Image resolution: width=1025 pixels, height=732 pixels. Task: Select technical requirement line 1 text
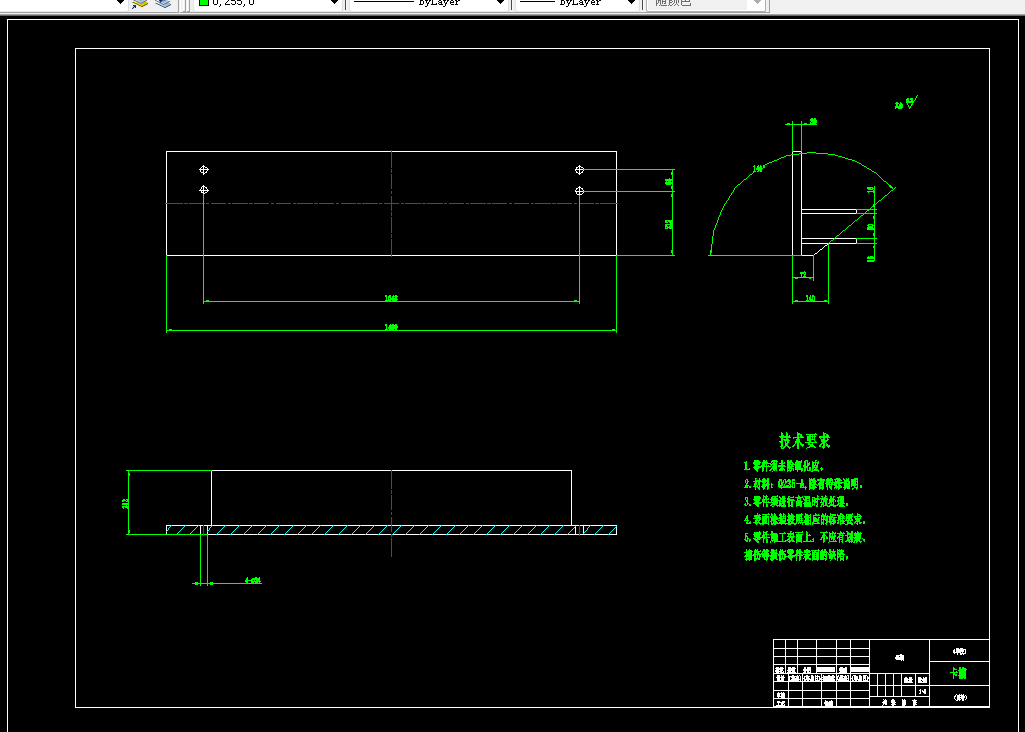(x=784, y=467)
